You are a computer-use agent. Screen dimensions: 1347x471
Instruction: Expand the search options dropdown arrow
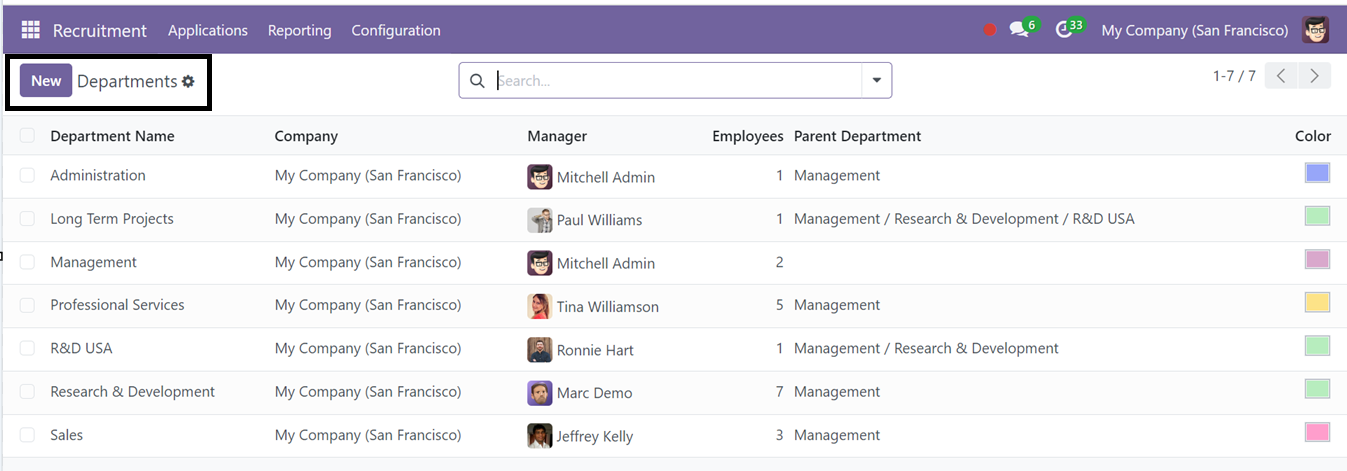pyautogui.click(x=877, y=81)
